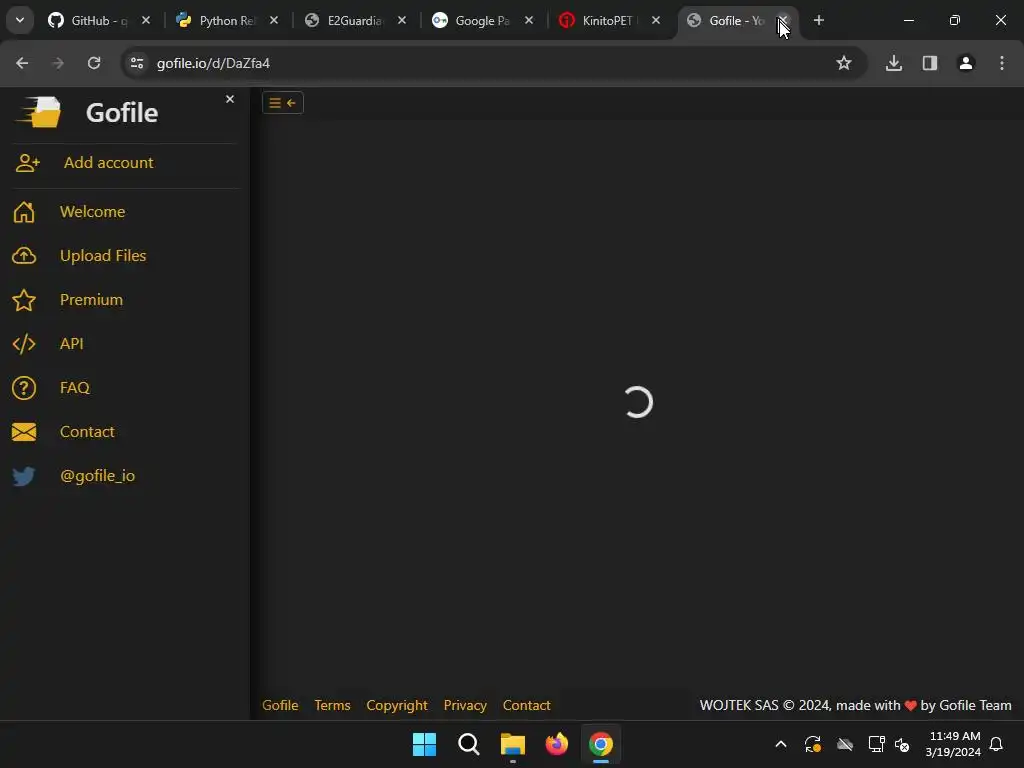Open Firefox from the taskbar

click(x=557, y=744)
